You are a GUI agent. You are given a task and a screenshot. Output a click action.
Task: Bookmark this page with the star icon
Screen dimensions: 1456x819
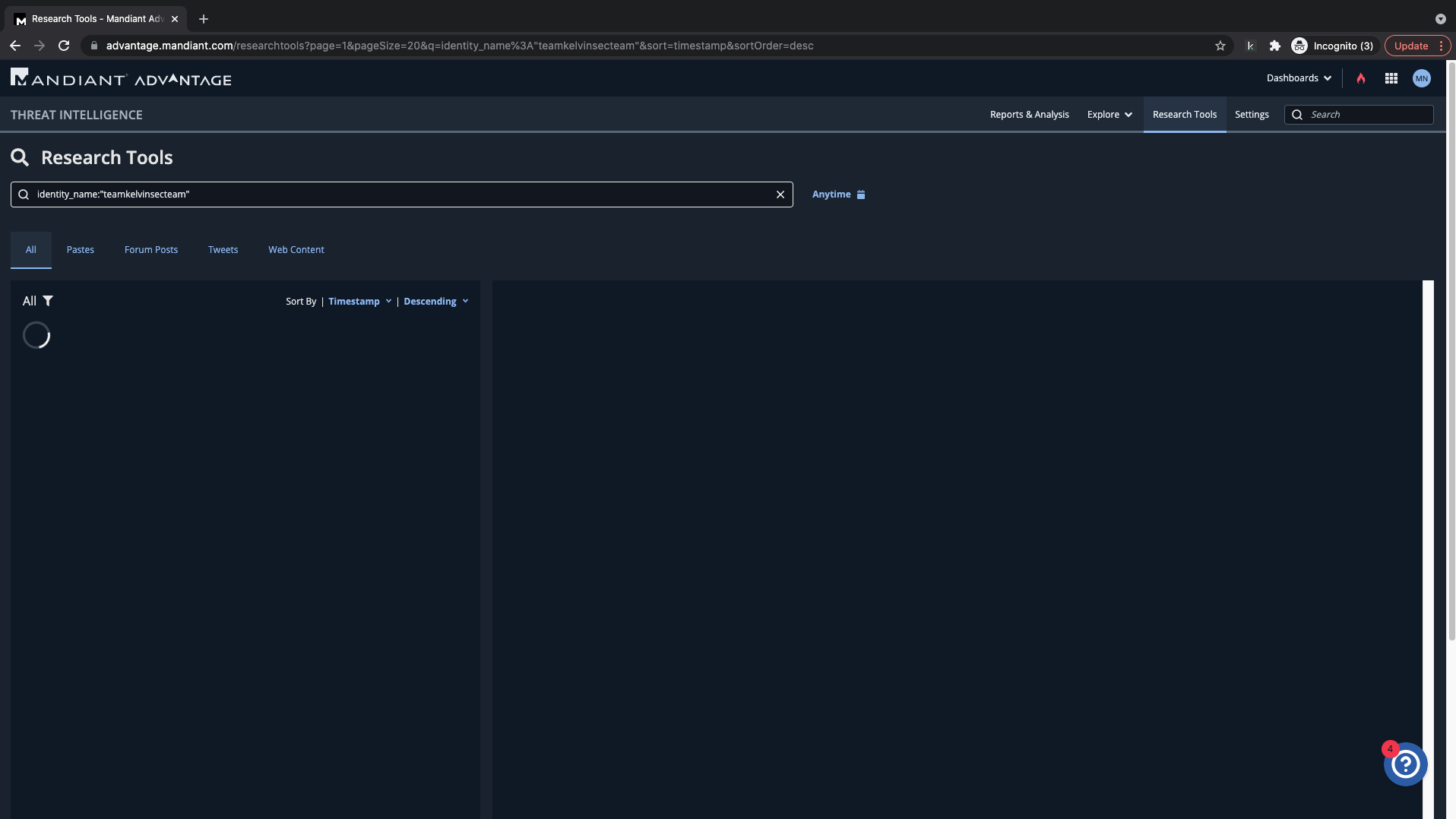(x=1220, y=46)
